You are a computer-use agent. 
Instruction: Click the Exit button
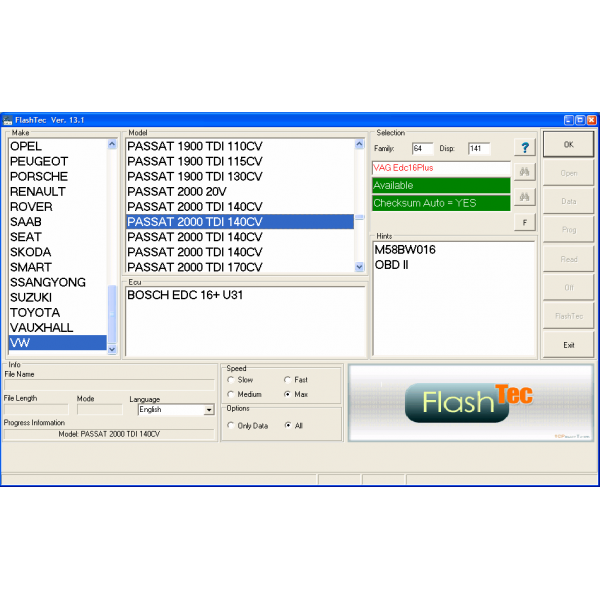[568, 345]
